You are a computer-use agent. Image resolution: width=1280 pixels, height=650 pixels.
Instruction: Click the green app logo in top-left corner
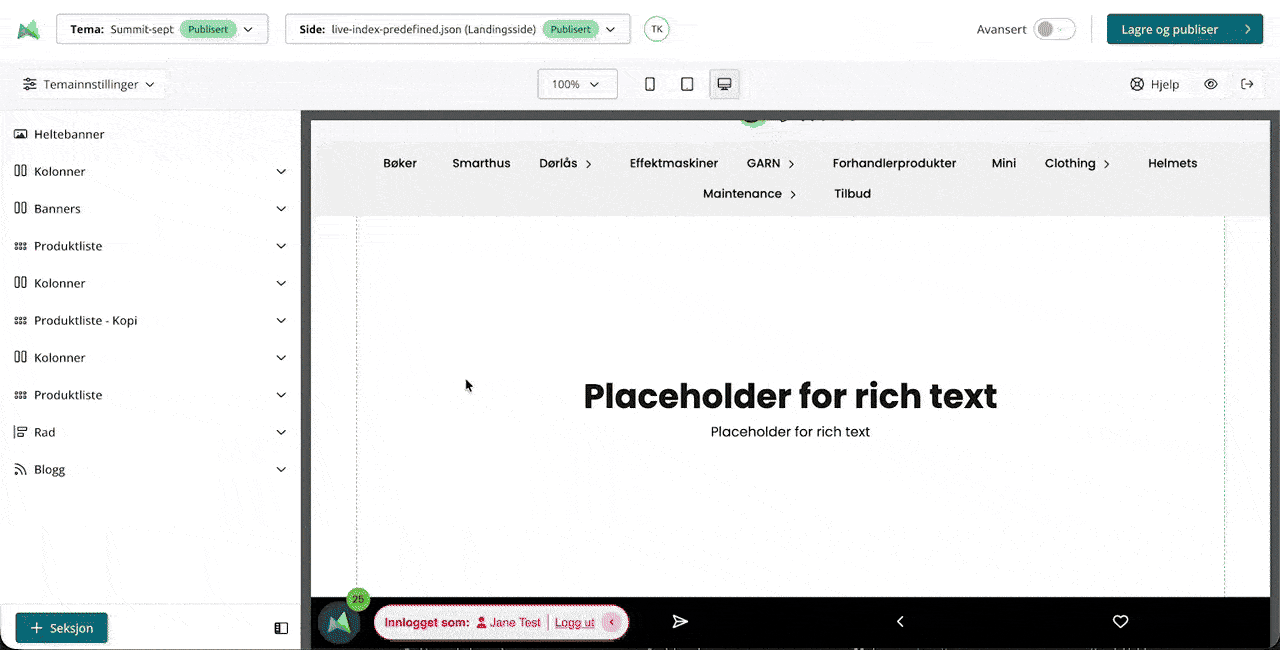28,30
